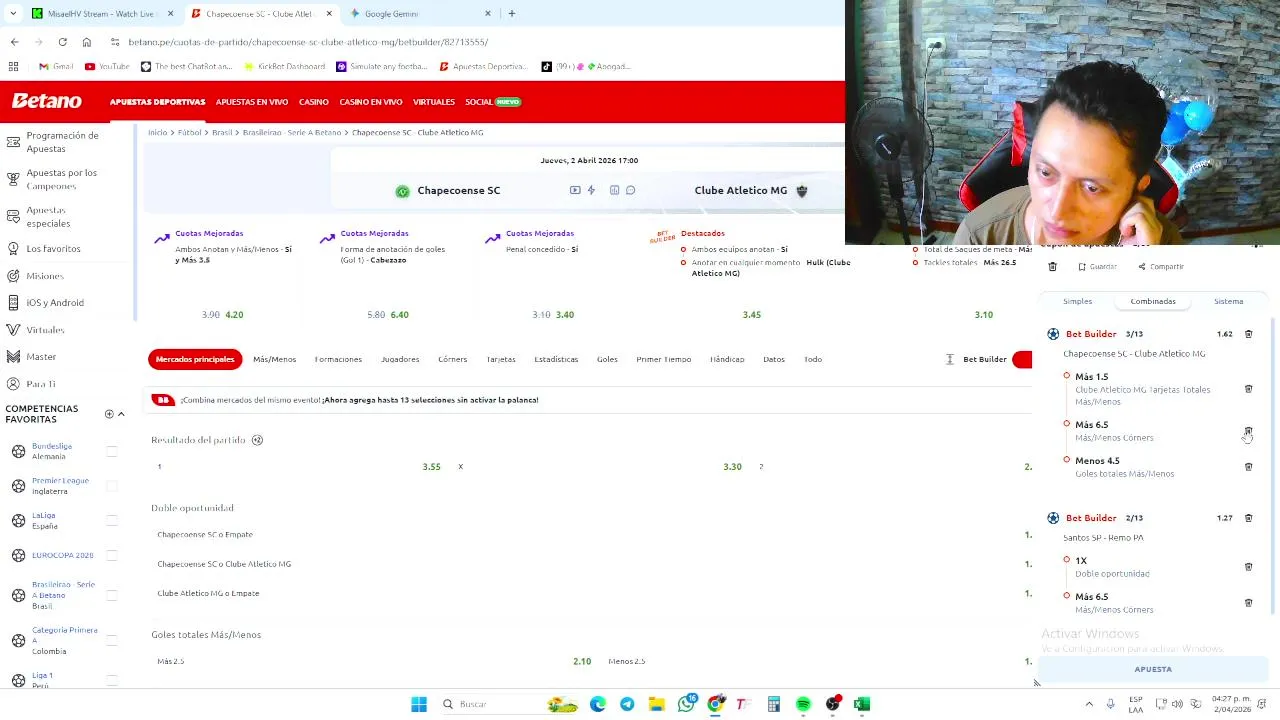The height and width of the screenshot is (720, 1280).
Task: Open iOS y Android sidebar link
Action: pos(55,303)
